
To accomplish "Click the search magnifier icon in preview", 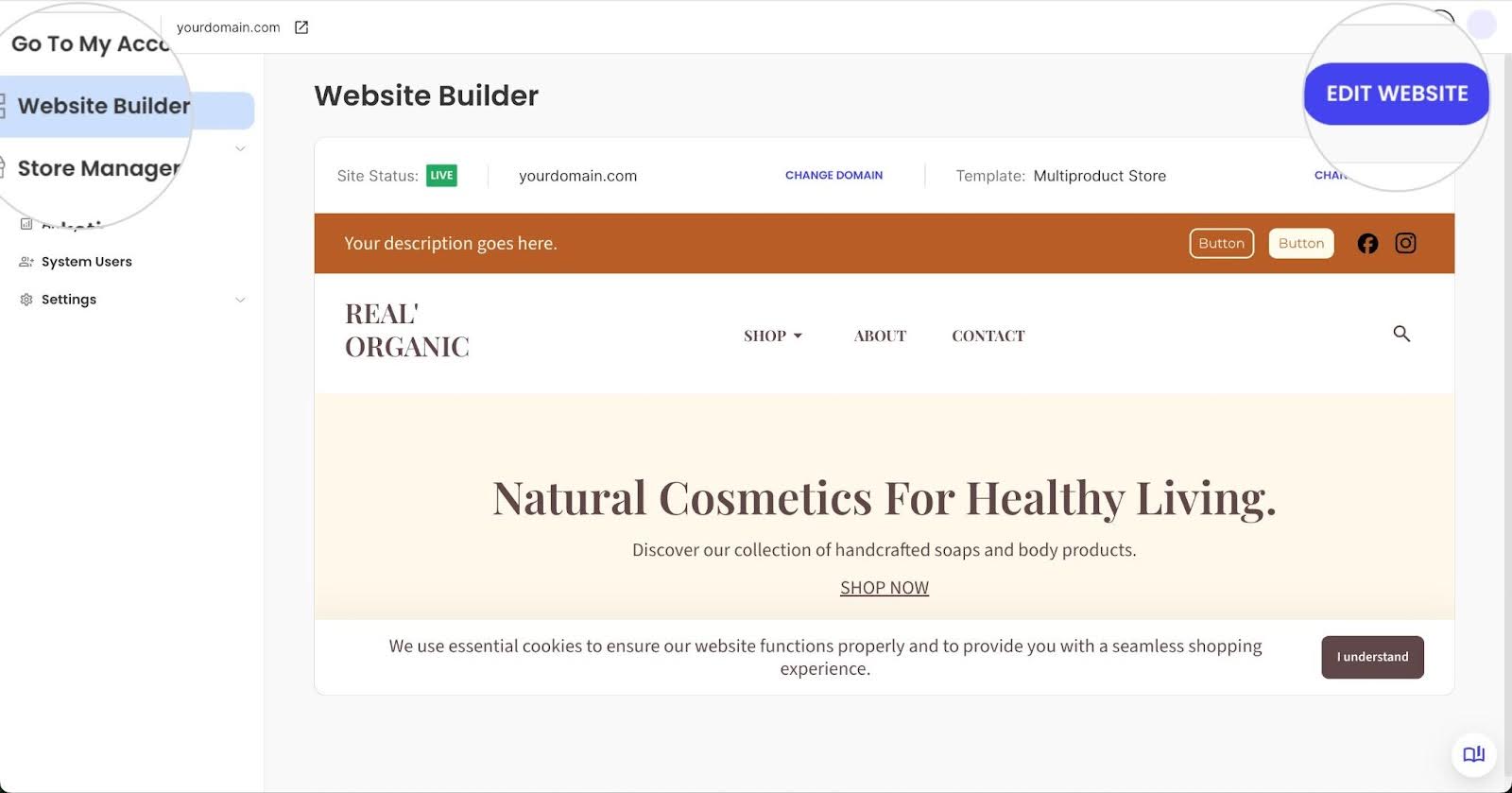I will coord(1401,334).
